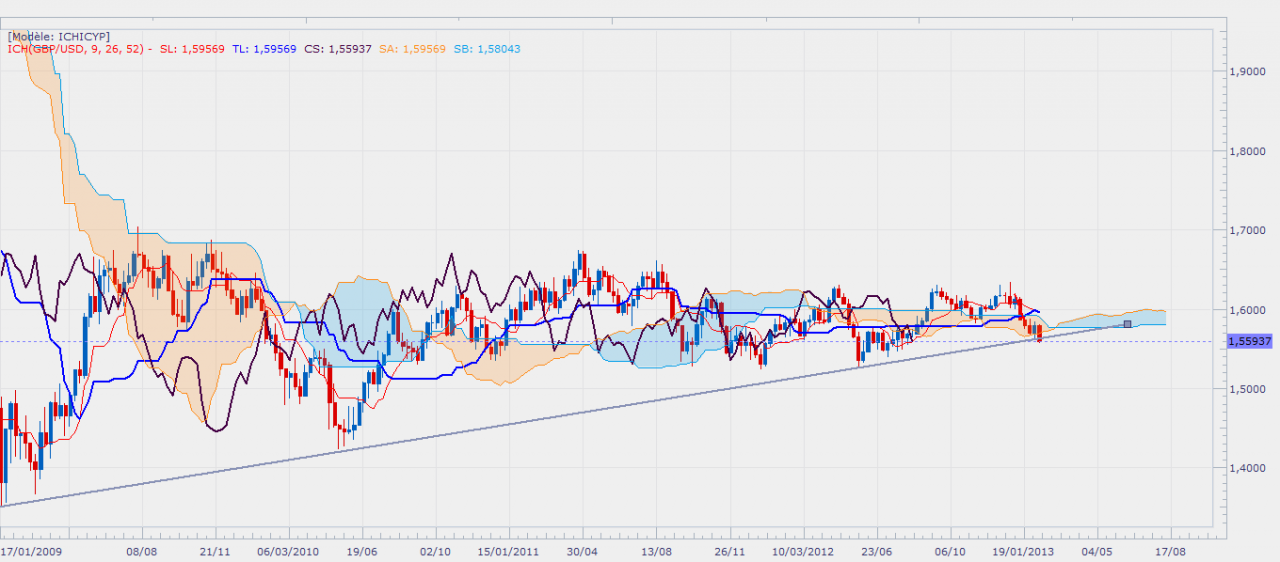The image size is (1280, 562).
Task: Click the 13/08 date label
Action: click(656, 551)
